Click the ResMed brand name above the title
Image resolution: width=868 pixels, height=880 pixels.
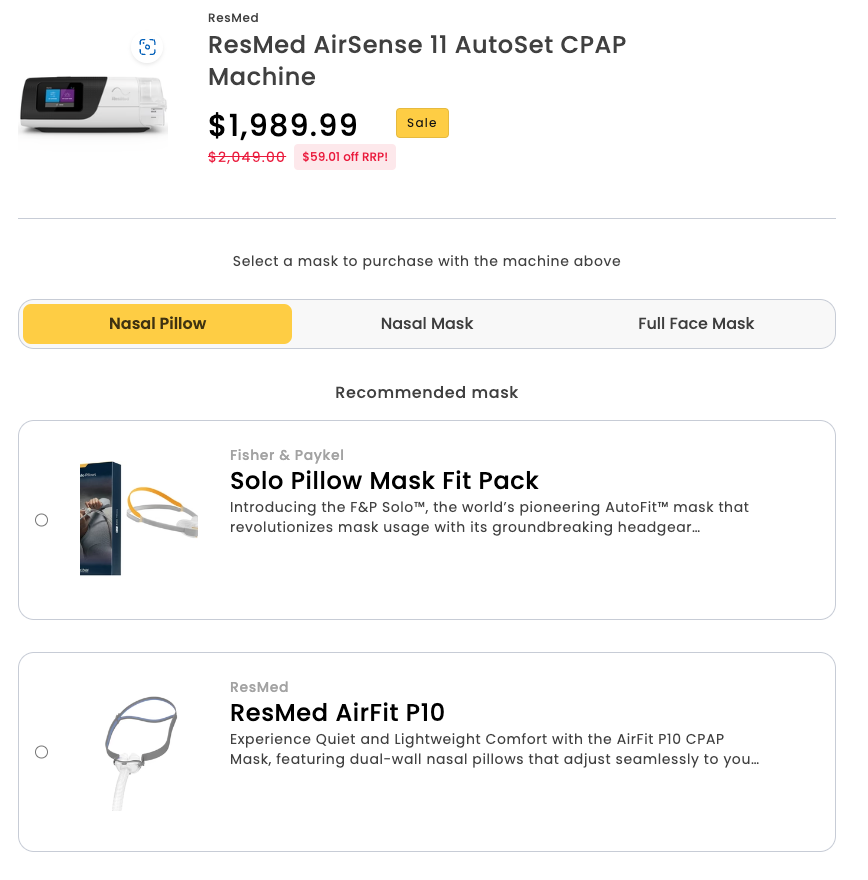pyautogui.click(x=233, y=17)
